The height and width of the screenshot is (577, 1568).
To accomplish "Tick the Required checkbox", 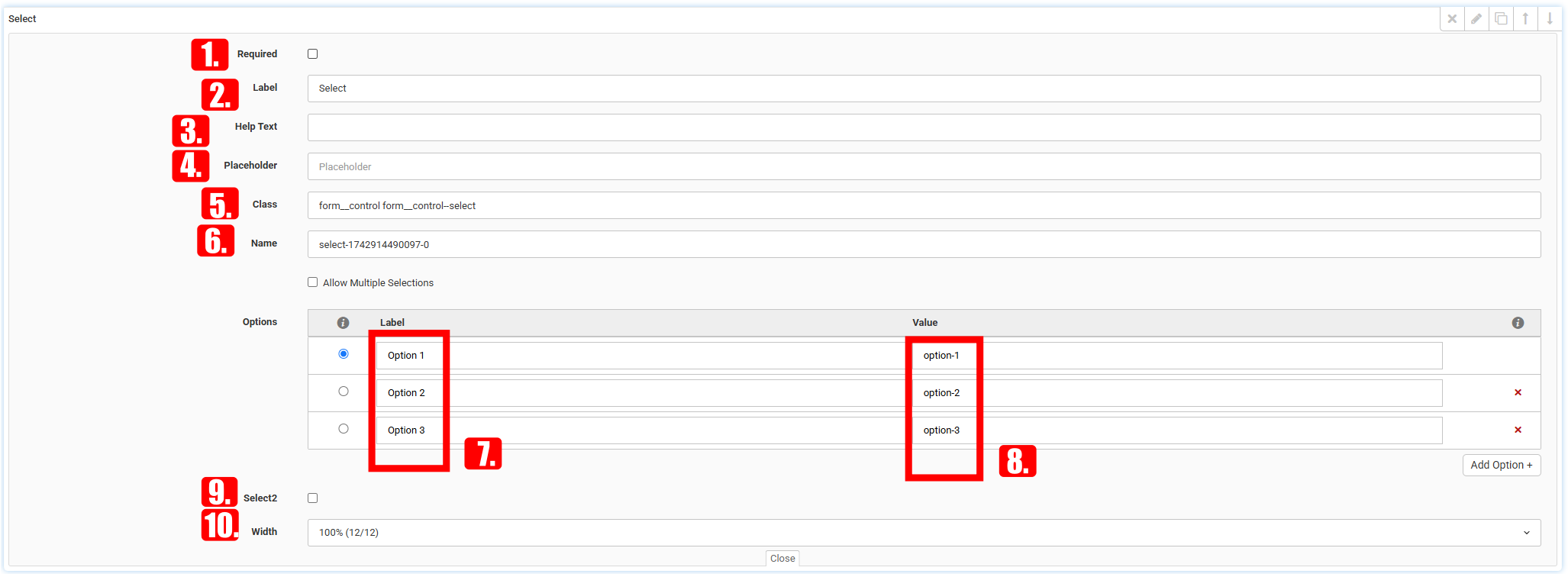I will point(313,54).
